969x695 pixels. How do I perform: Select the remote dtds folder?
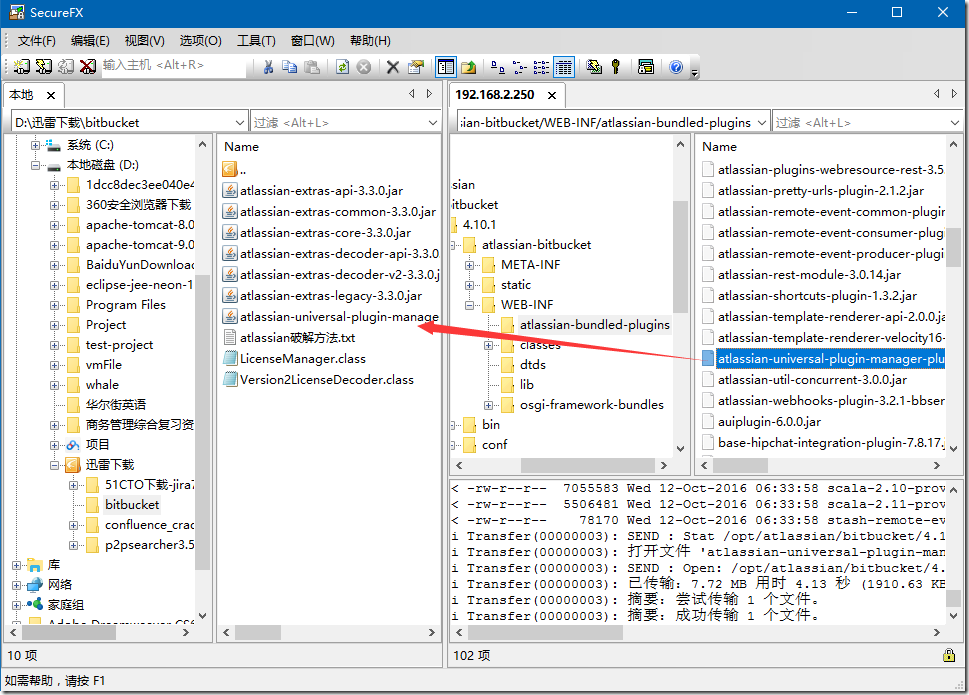pos(533,364)
